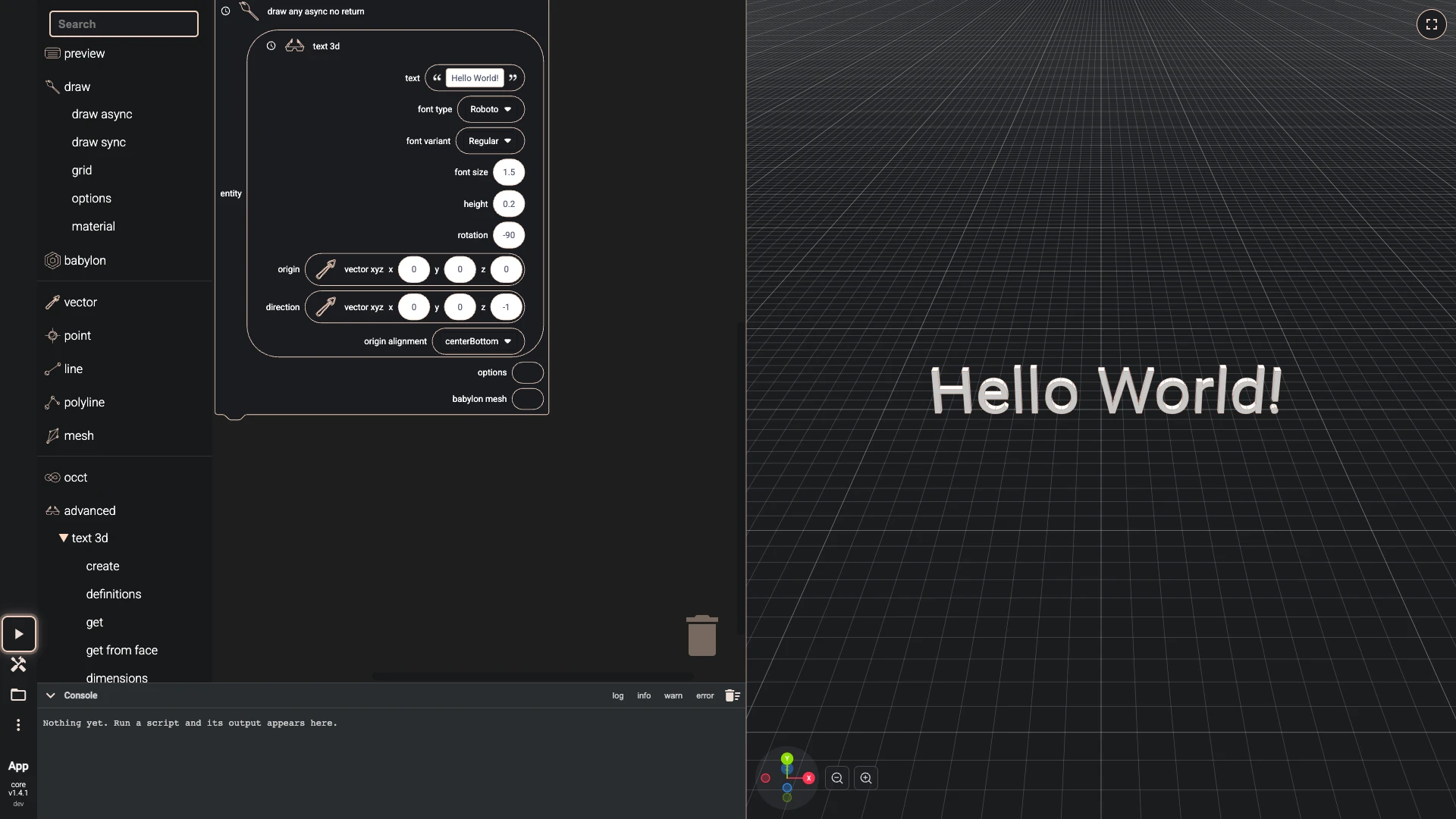Click the origin vector xyz block icon
This screenshot has height=819, width=1456.
326,269
